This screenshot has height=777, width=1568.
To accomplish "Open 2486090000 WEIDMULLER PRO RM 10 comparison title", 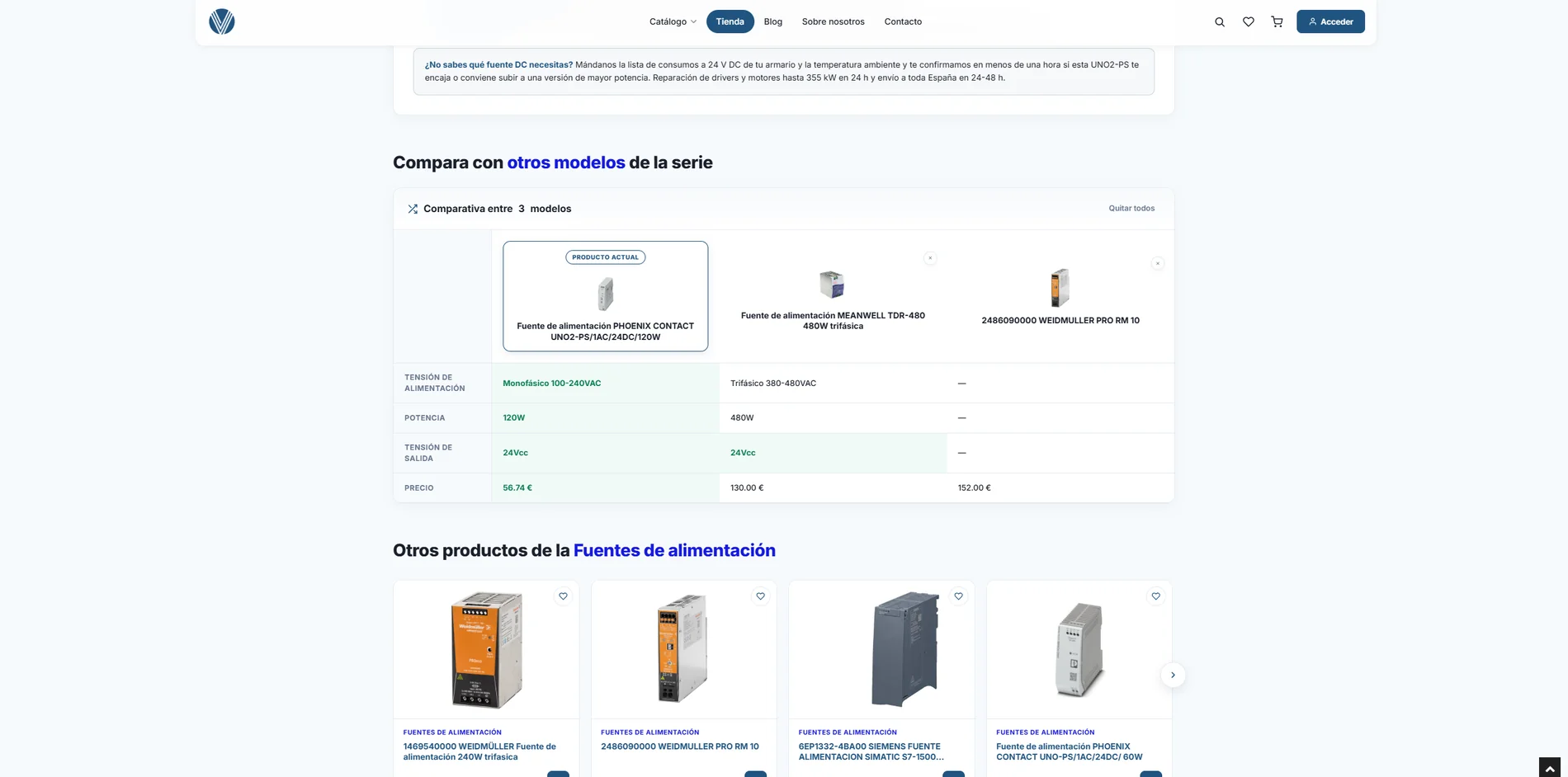I will [1060, 321].
